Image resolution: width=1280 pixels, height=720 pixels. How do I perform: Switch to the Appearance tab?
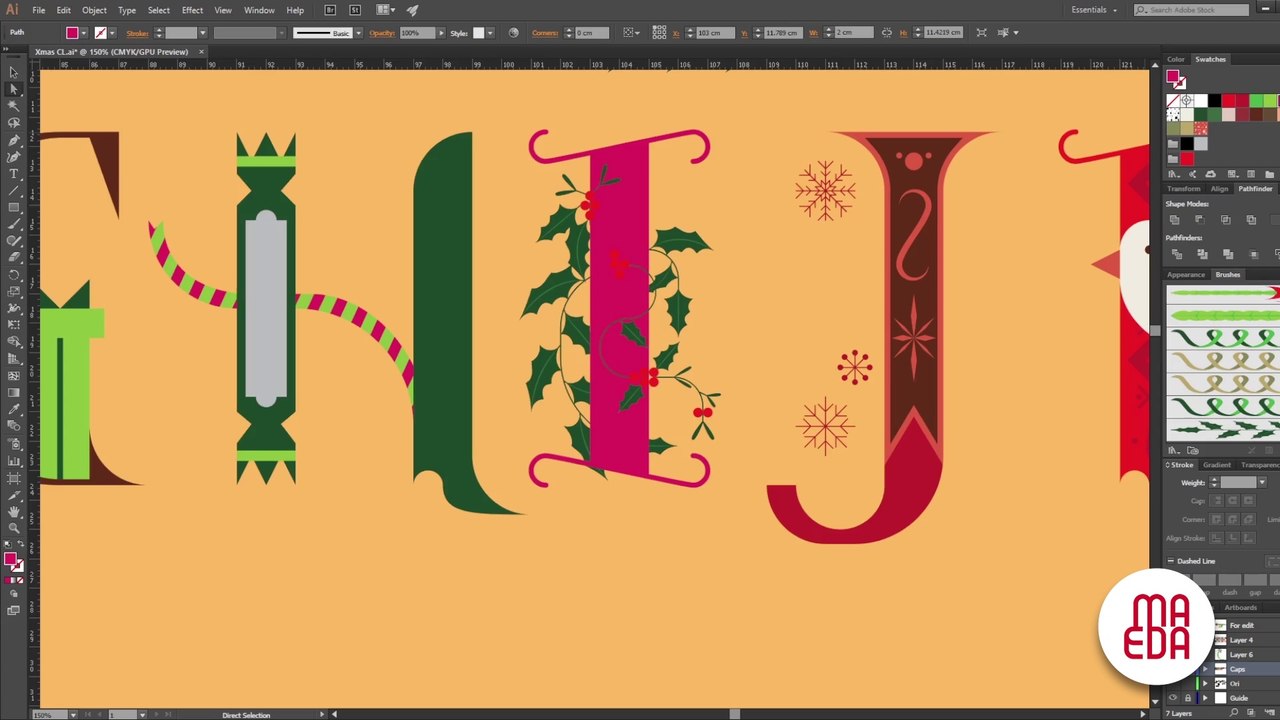(1186, 274)
